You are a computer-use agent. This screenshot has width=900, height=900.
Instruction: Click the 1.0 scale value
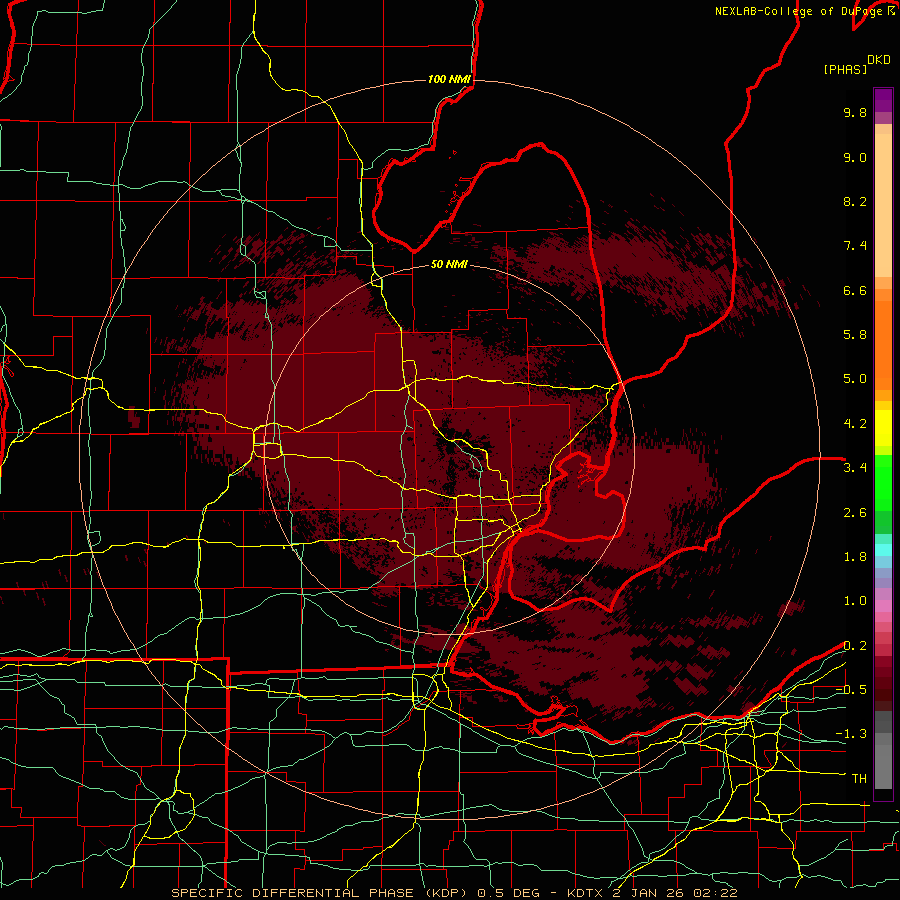tap(855, 601)
